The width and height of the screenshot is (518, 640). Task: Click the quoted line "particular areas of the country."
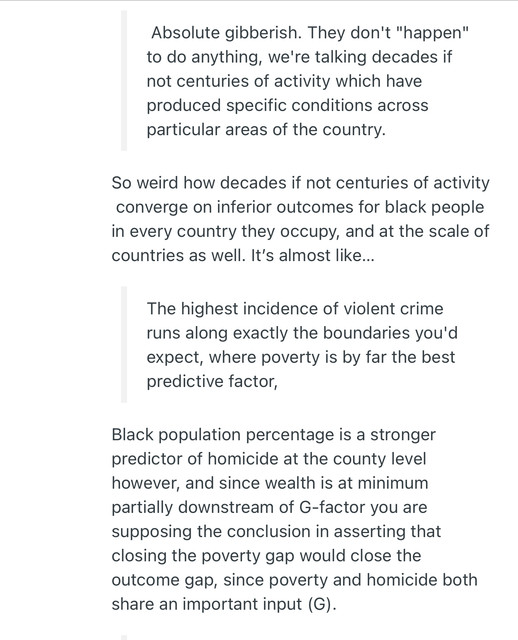pyautogui.click(x=266, y=129)
